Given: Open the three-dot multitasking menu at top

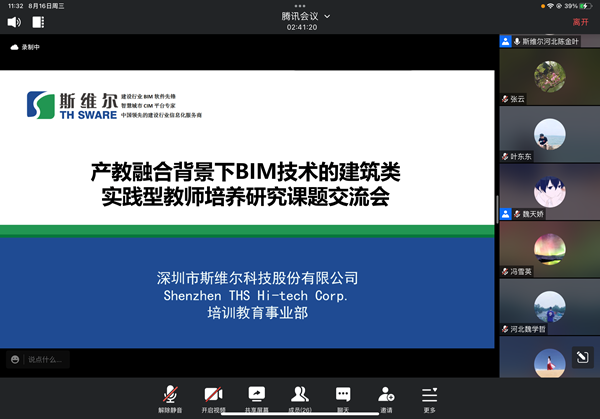Looking at the screenshot, I should click(x=300, y=5).
